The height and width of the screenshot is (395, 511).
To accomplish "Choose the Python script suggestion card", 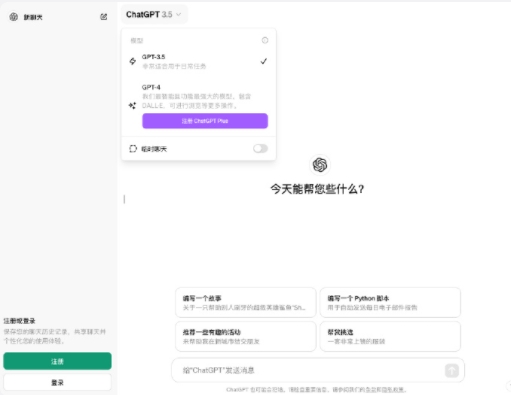I will pos(390,302).
